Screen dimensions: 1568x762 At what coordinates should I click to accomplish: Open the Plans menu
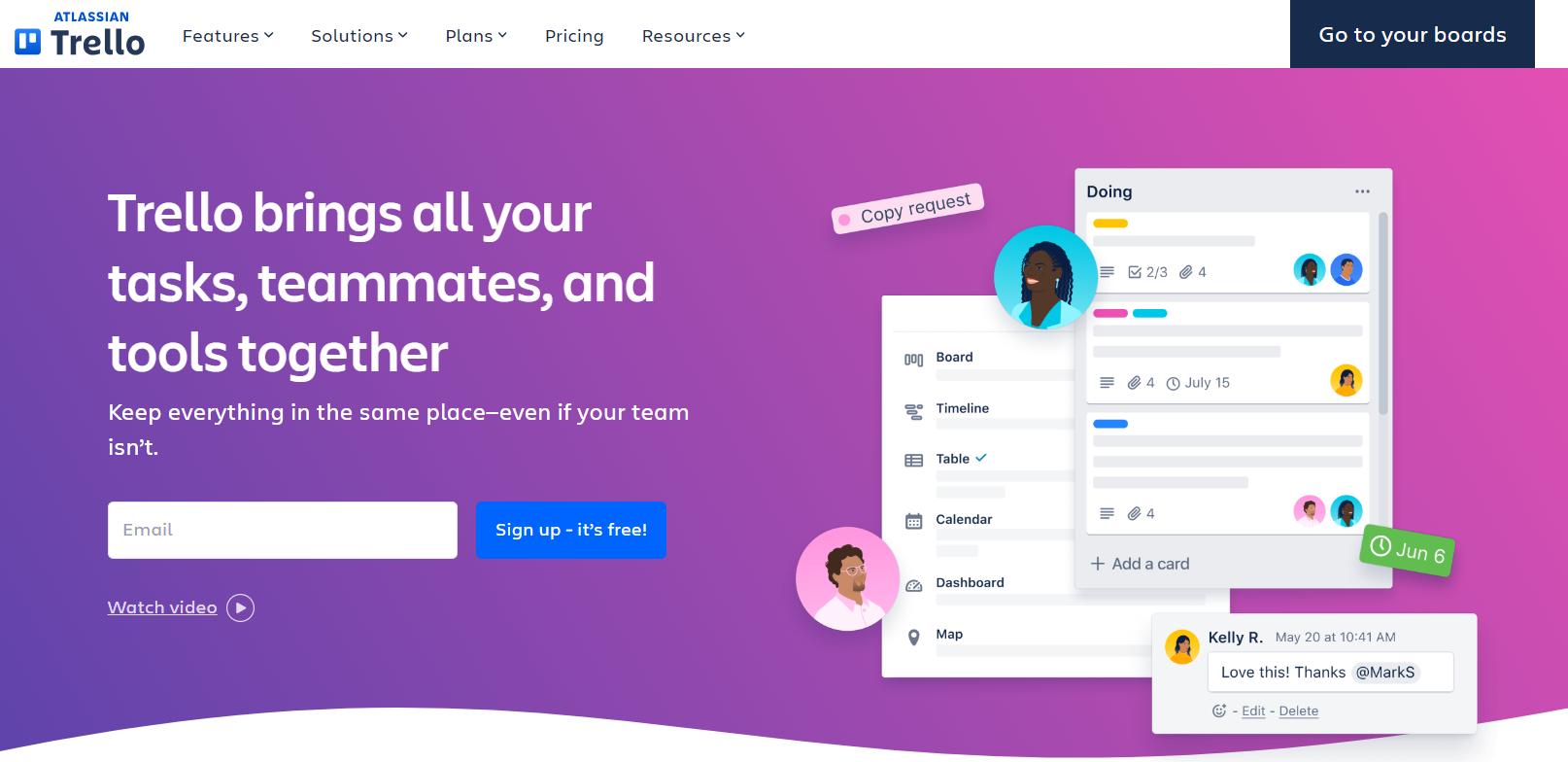click(476, 36)
